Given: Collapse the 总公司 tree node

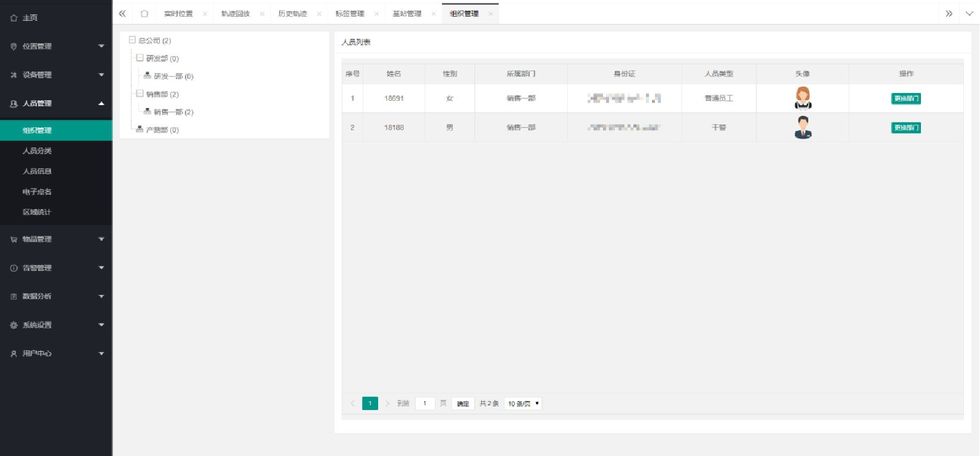Looking at the screenshot, I should click(x=132, y=40).
